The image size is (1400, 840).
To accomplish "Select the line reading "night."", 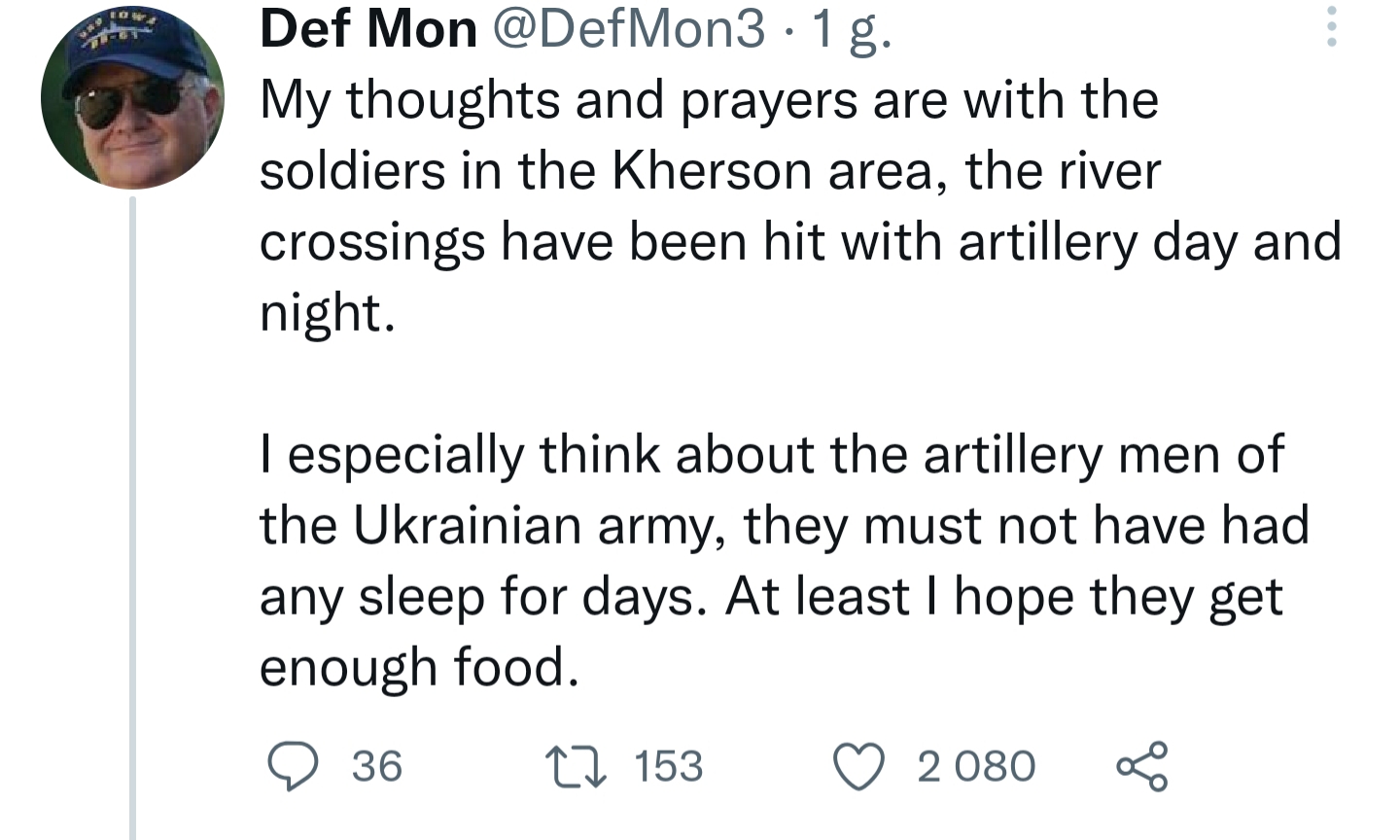I will pyautogui.click(x=328, y=313).
